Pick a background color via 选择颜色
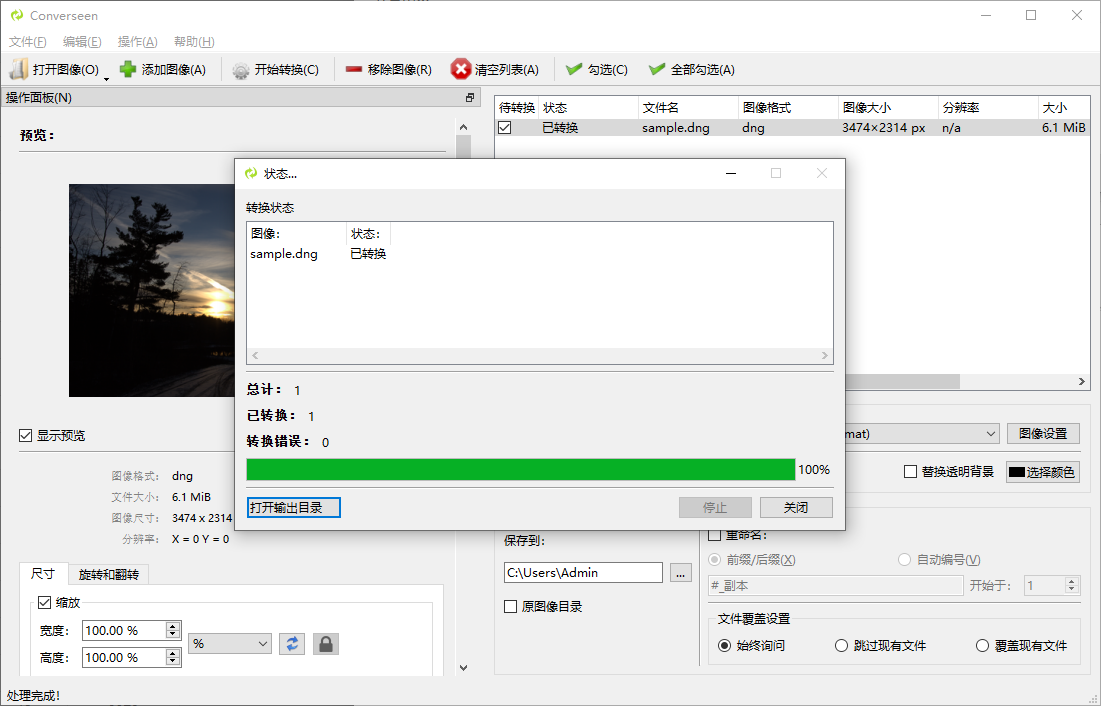 [1042, 471]
